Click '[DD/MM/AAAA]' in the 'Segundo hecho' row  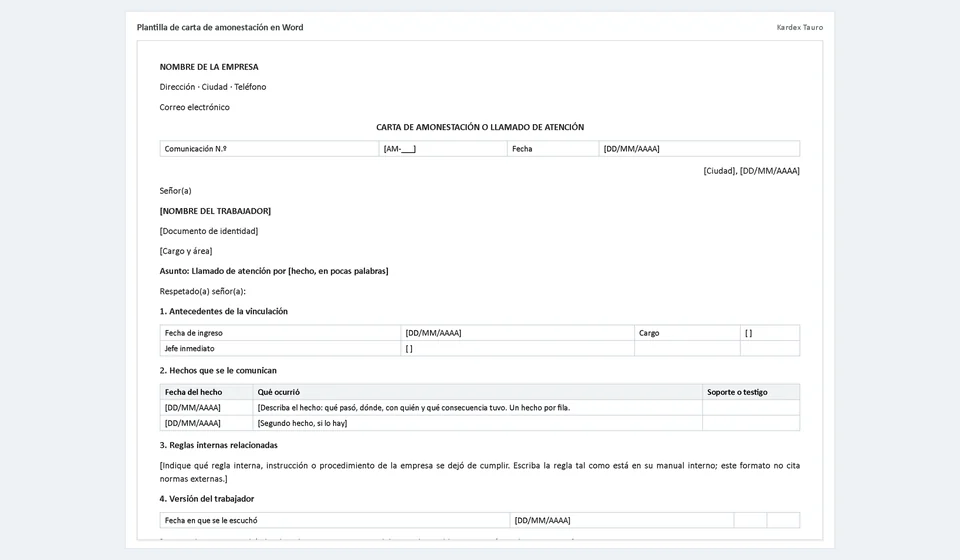coord(206,423)
